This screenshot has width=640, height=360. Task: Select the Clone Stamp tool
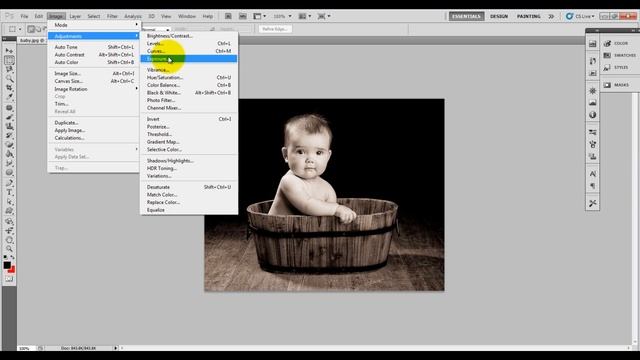coord(9,126)
